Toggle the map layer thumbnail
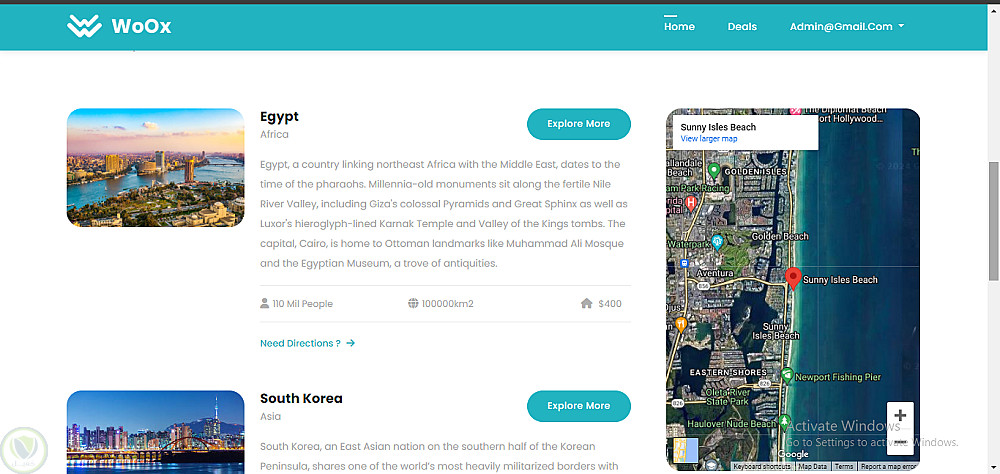Screen dimensions: 1000x474 (x=686, y=450)
